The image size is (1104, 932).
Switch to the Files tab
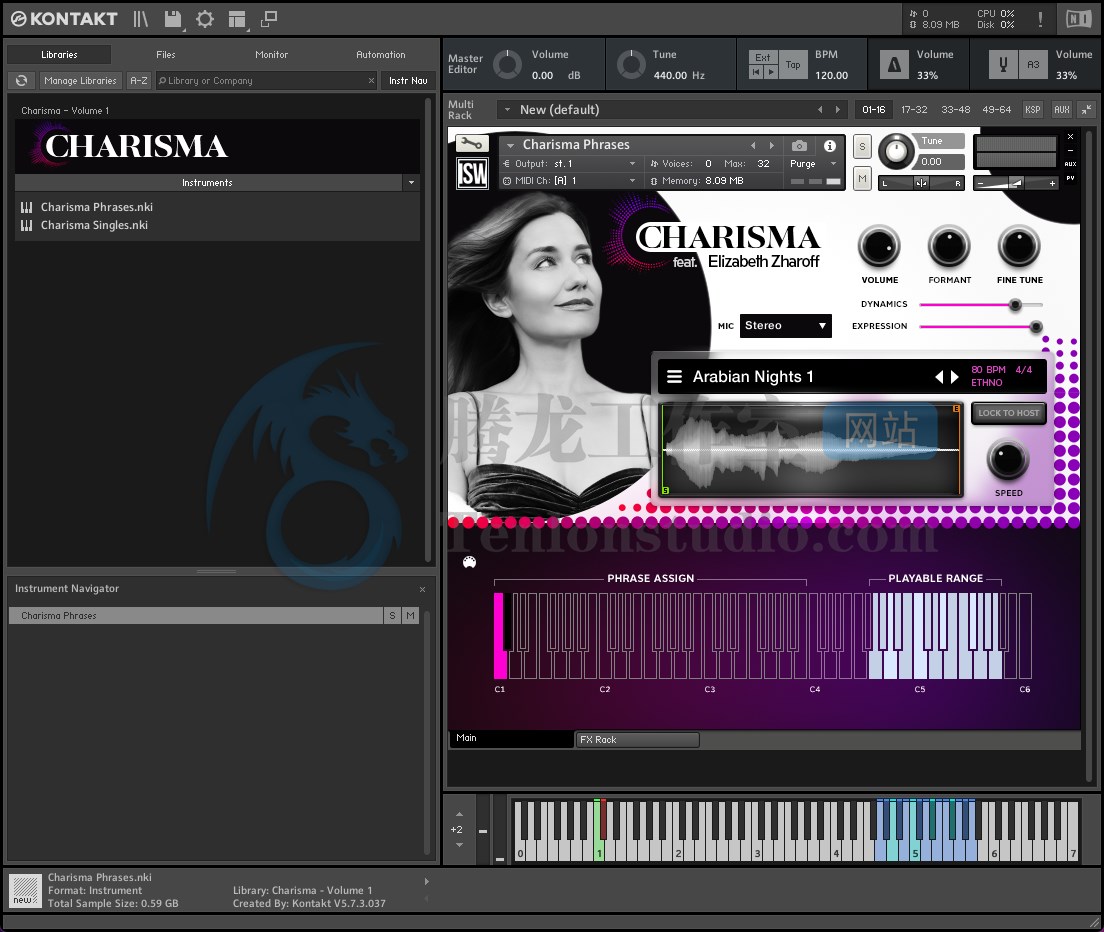165,54
